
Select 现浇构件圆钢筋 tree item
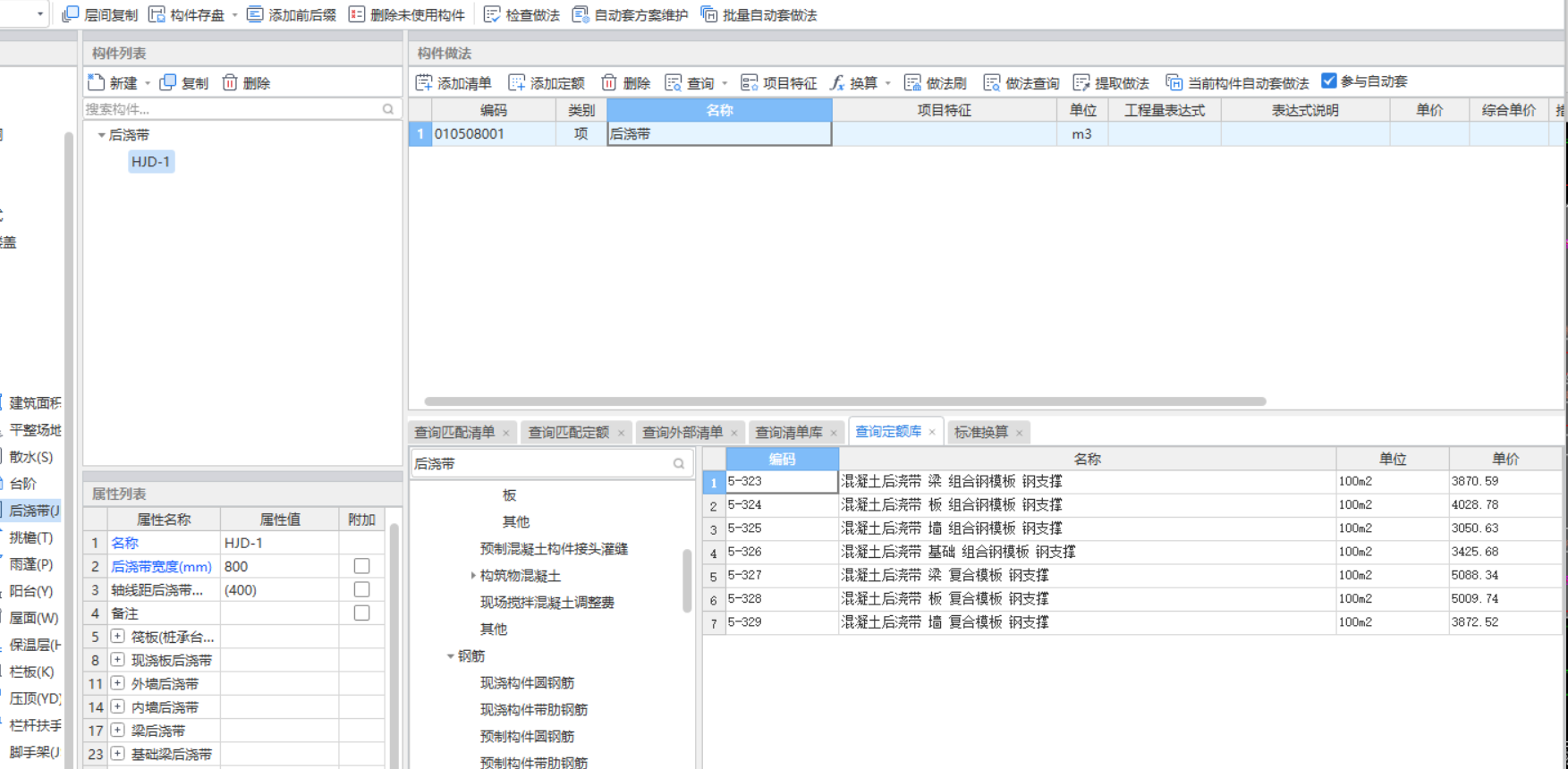tap(527, 682)
